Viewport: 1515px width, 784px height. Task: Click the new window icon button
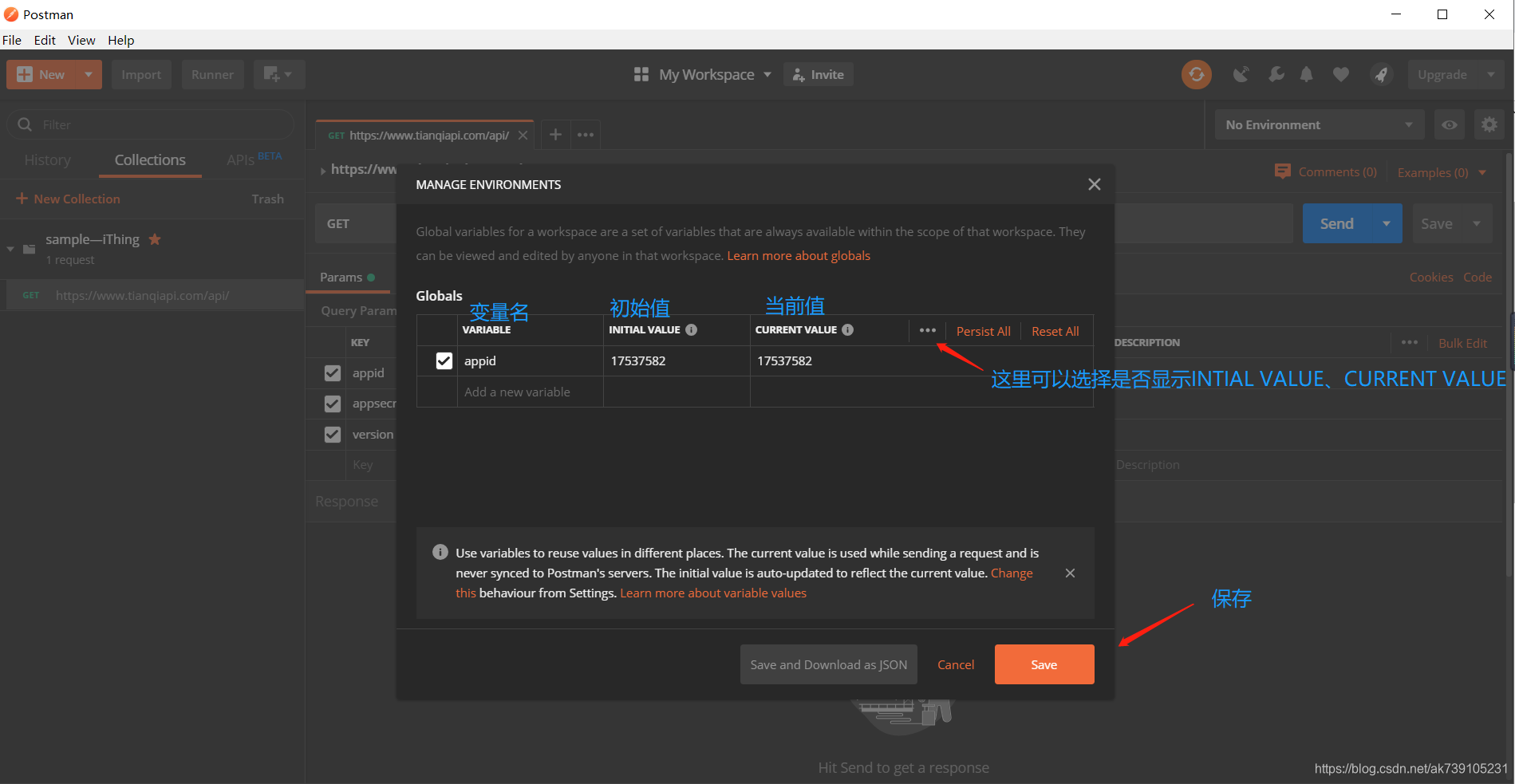coord(278,74)
